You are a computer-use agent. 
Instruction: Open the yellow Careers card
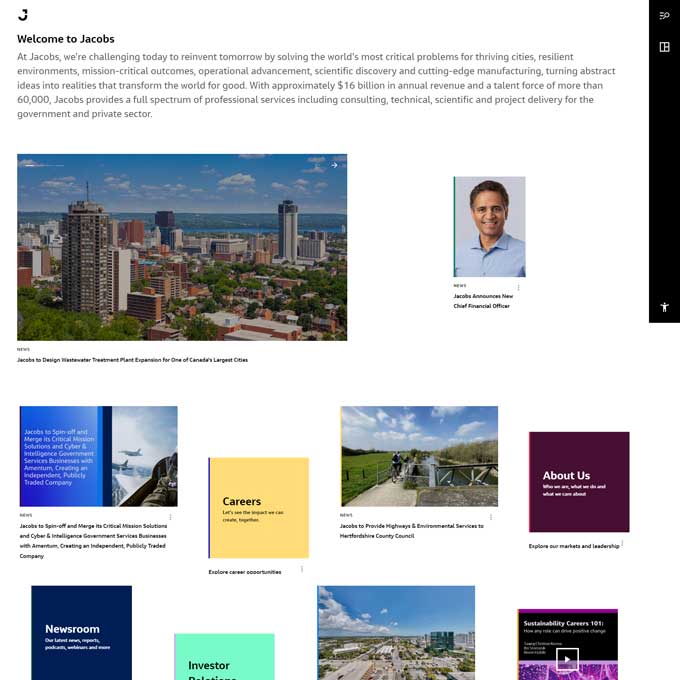coord(258,508)
